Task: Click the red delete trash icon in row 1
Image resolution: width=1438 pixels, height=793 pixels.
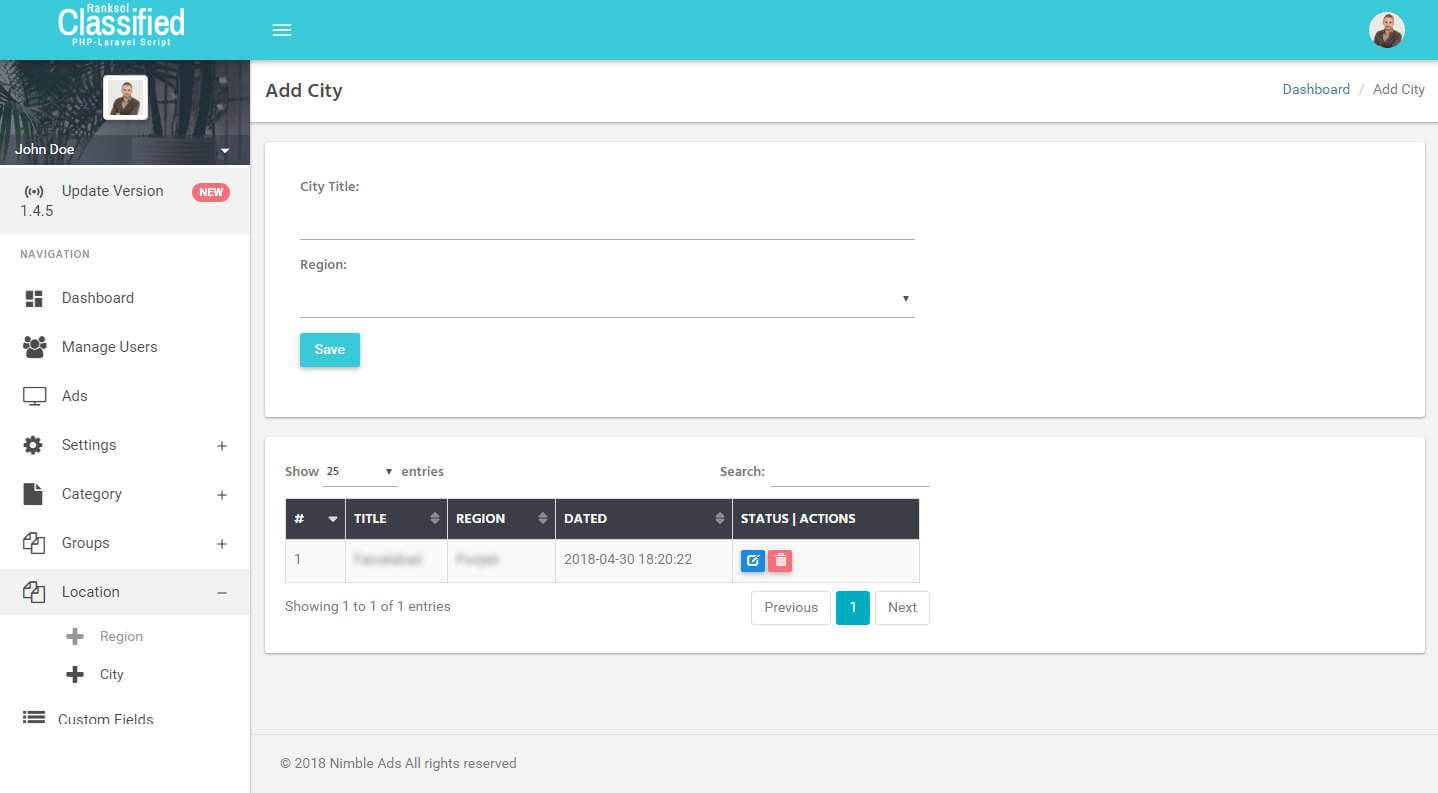Action: tap(780, 561)
